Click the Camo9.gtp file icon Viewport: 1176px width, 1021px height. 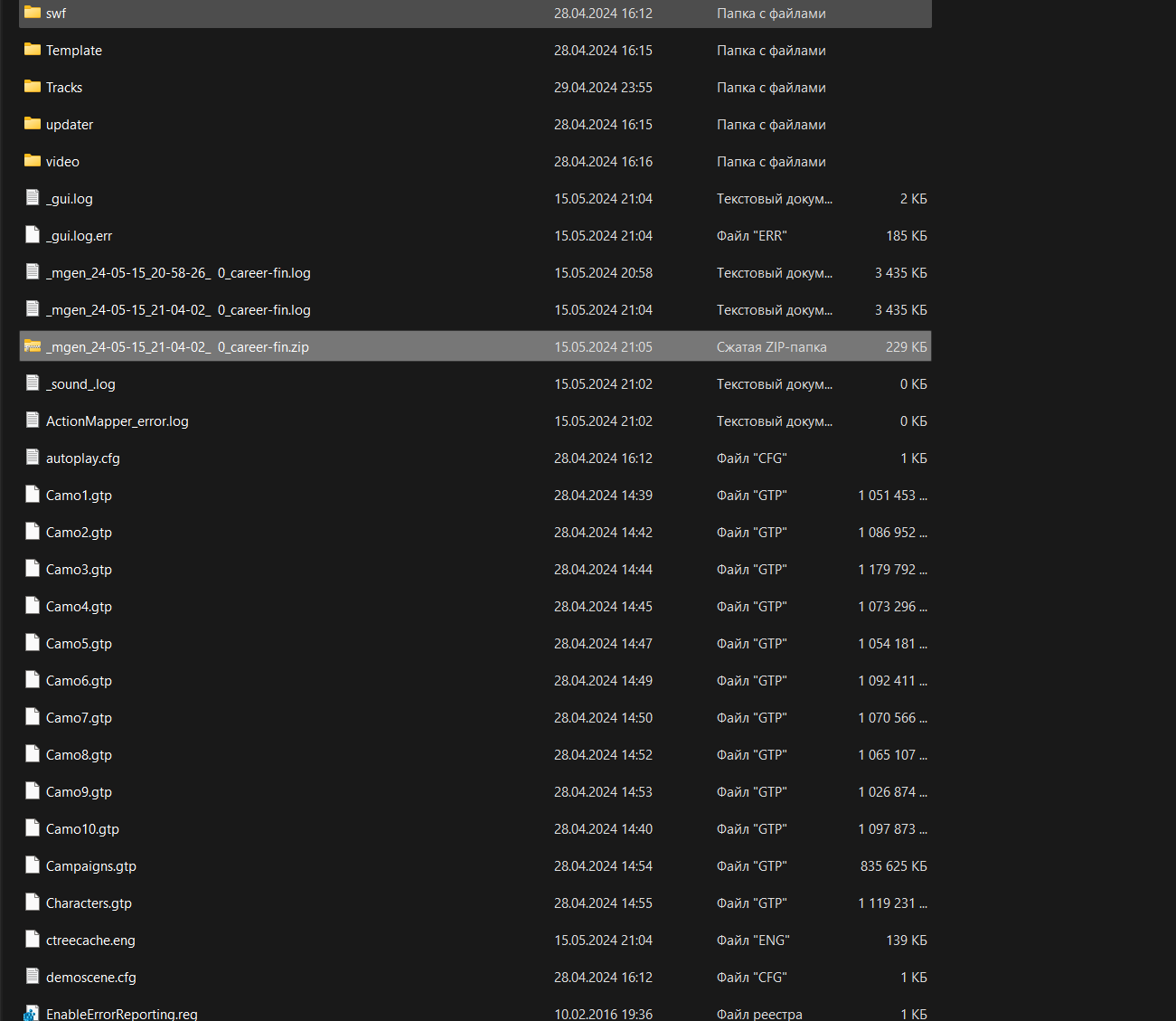pos(33,791)
